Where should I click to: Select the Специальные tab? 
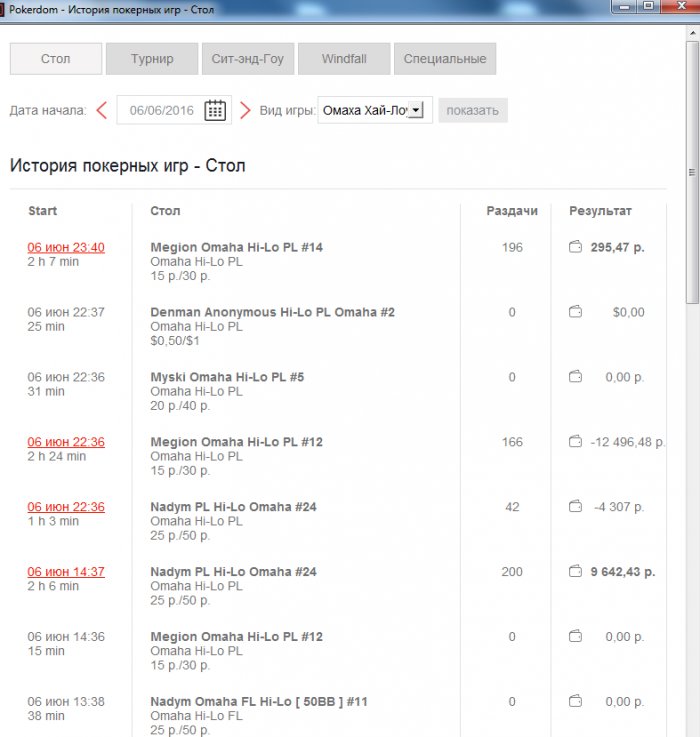pos(445,59)
